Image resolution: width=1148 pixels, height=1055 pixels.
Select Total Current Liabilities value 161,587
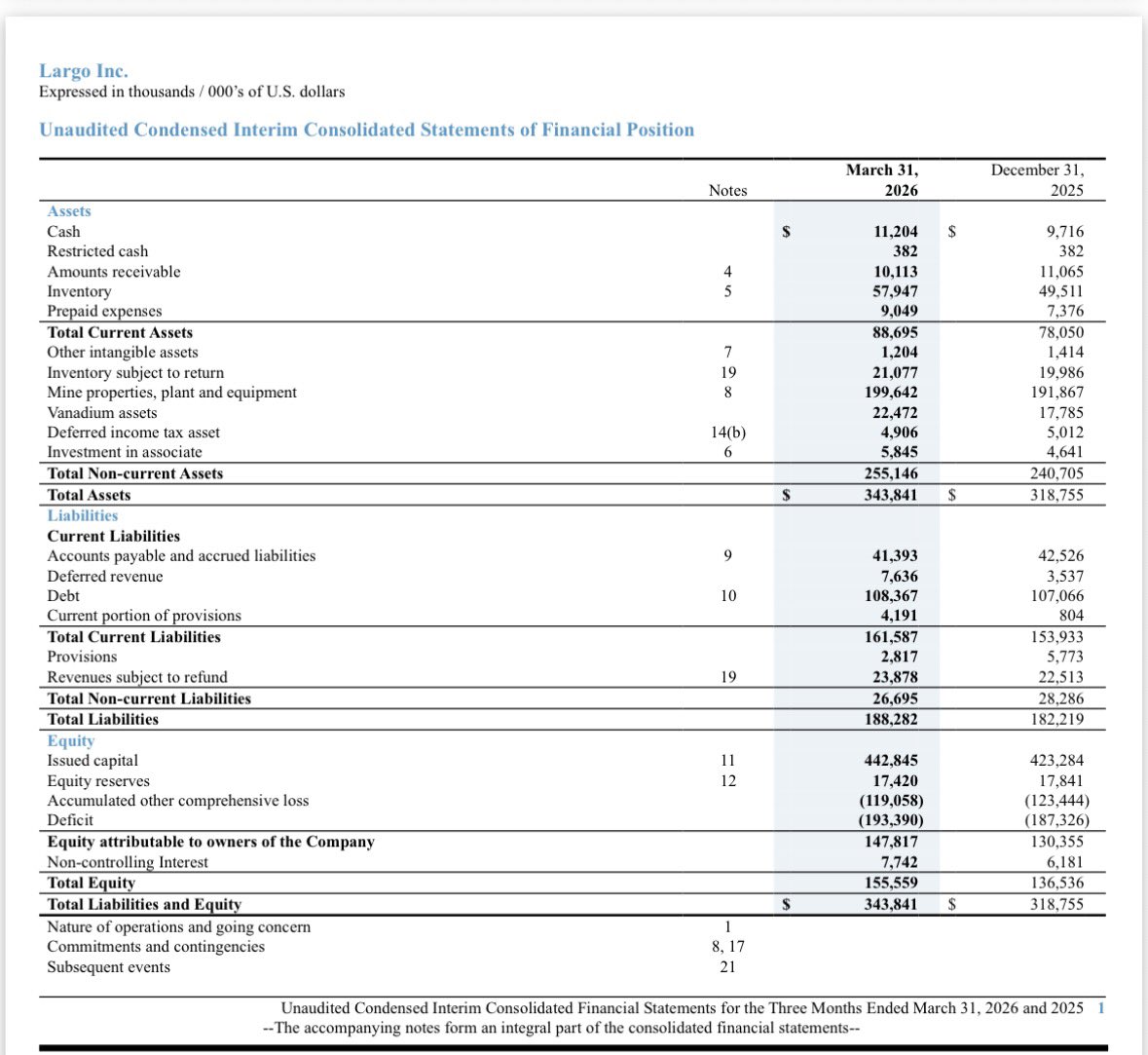[x=891, y=637]
